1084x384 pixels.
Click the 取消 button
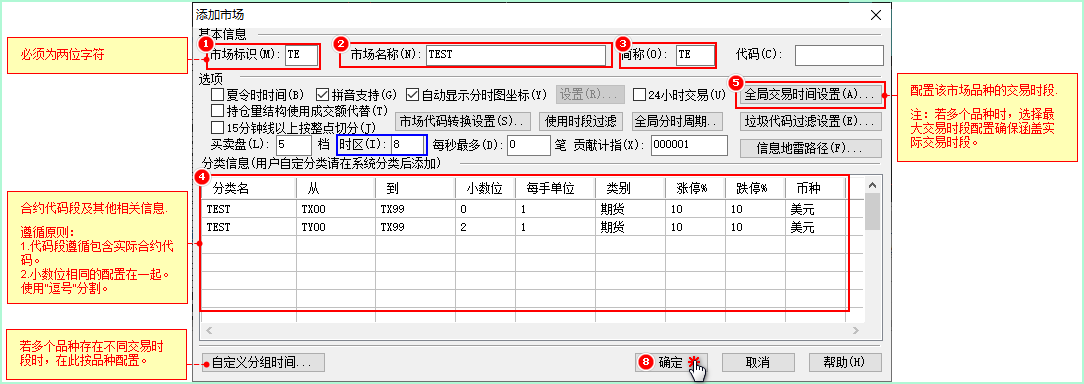758,362
